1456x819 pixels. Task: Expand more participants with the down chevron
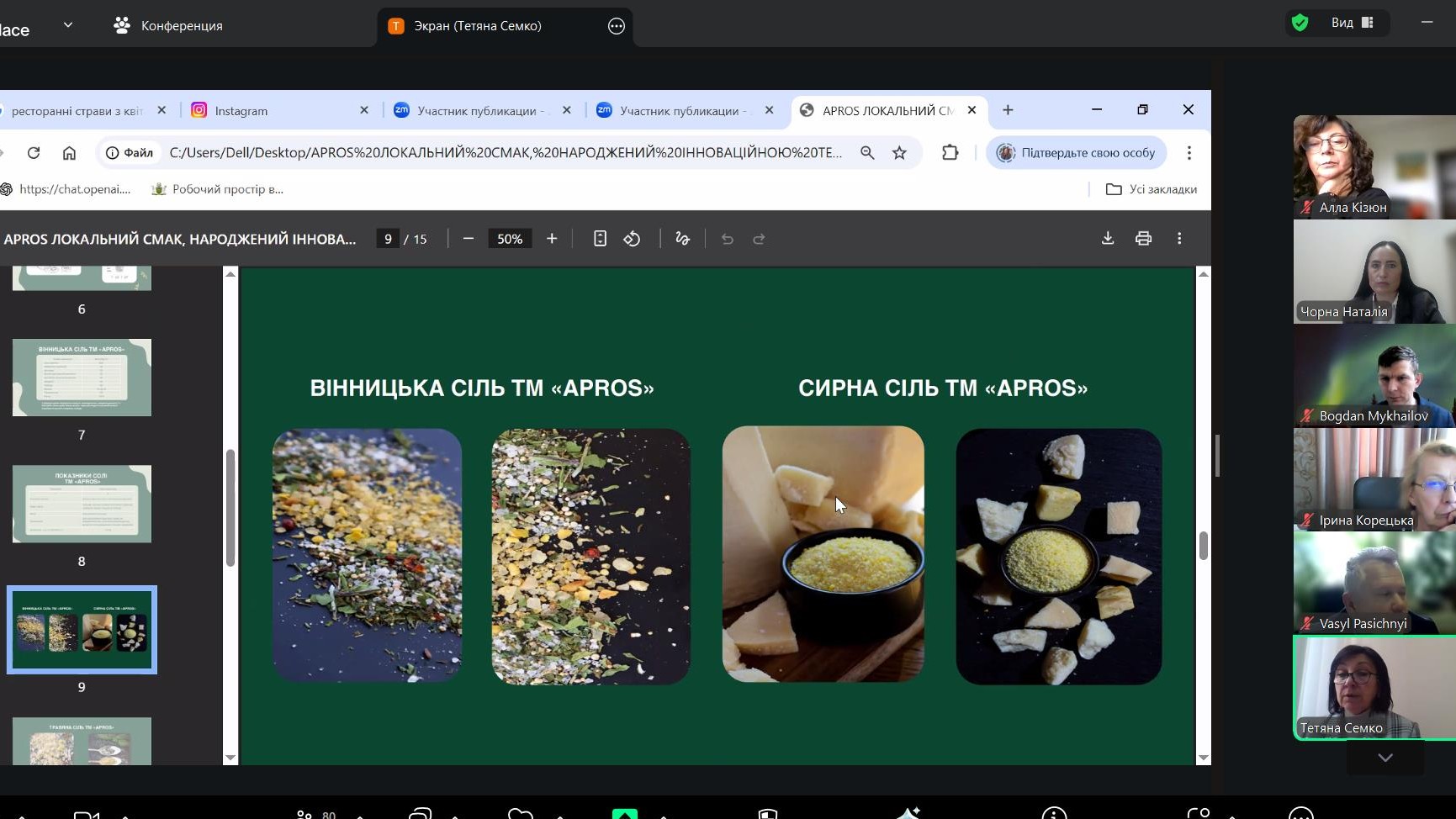tap(1385, 758)
